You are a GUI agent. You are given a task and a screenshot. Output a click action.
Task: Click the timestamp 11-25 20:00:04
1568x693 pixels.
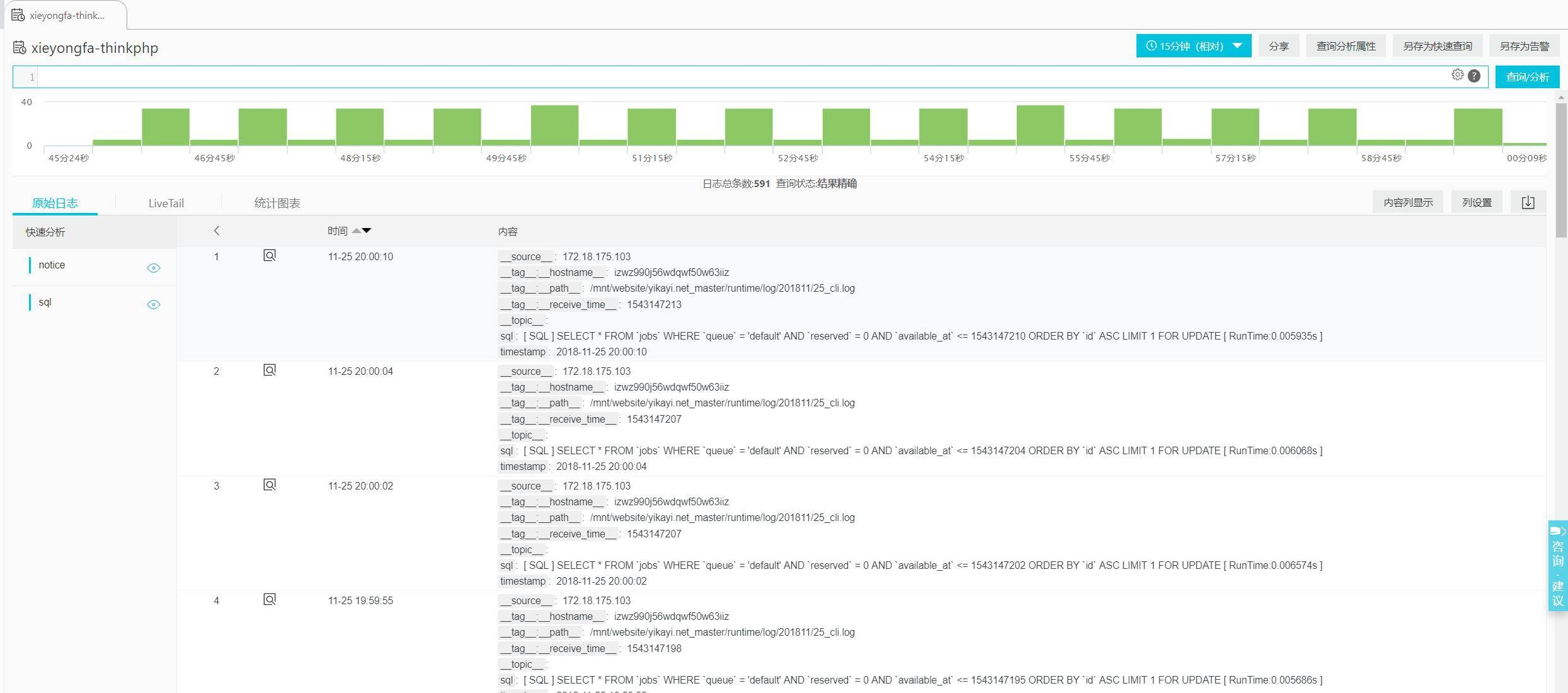pyautogui.click(x=360, y=371)
